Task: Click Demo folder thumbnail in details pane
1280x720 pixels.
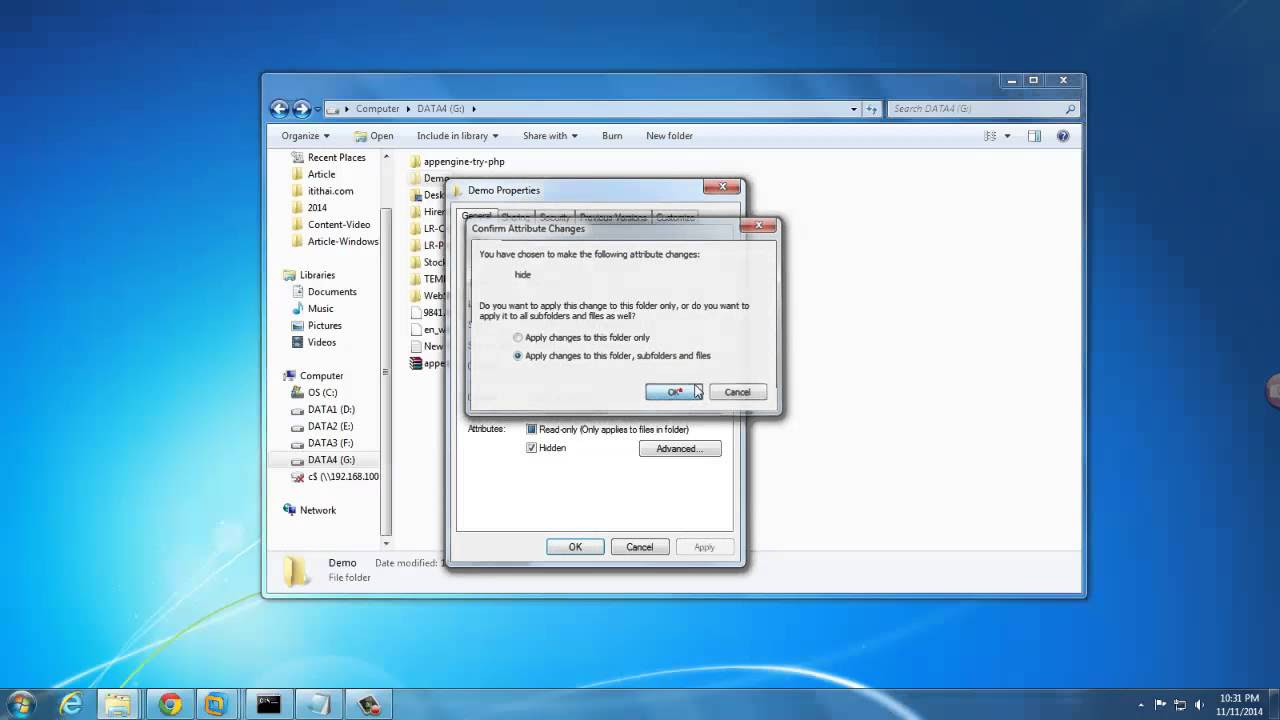Action: (x=295, y=570)
